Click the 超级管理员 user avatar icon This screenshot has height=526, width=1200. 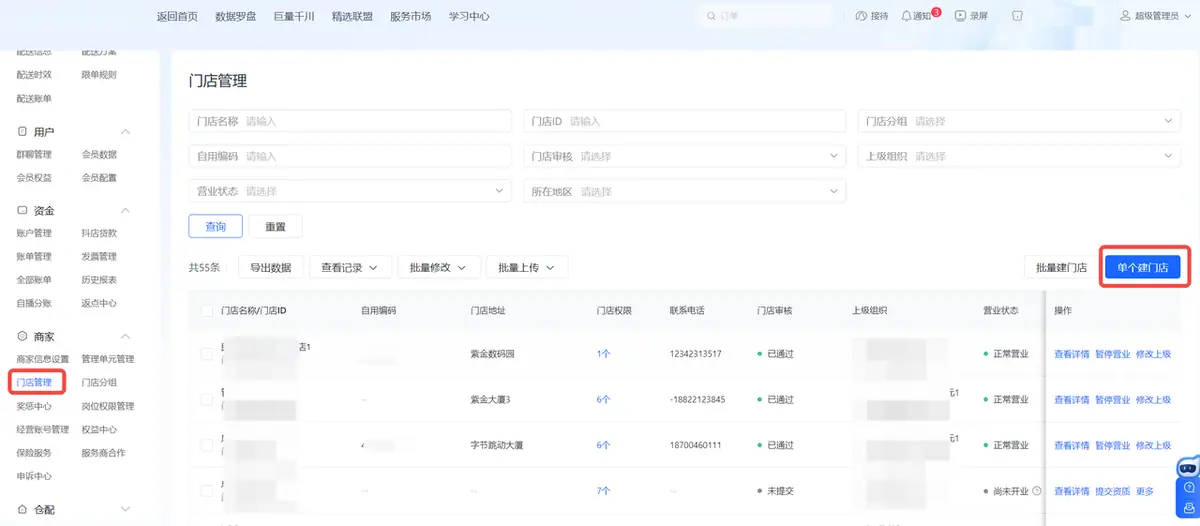coord(1125,16)
